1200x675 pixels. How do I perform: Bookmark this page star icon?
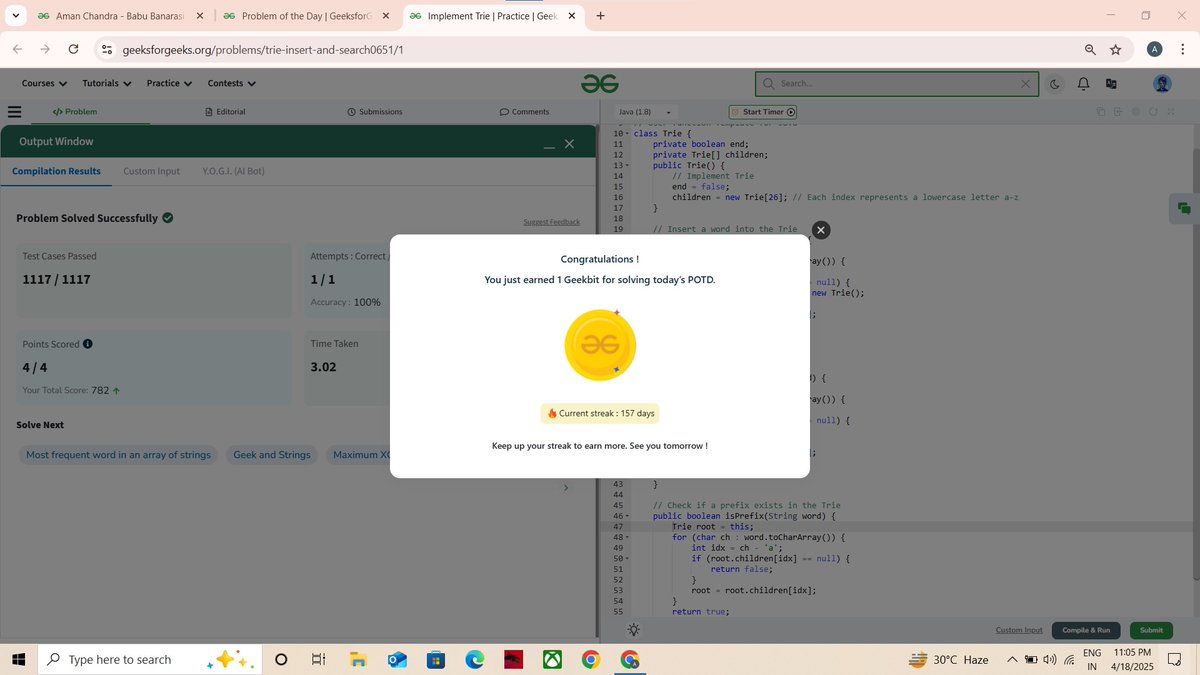click(1115, 49)
